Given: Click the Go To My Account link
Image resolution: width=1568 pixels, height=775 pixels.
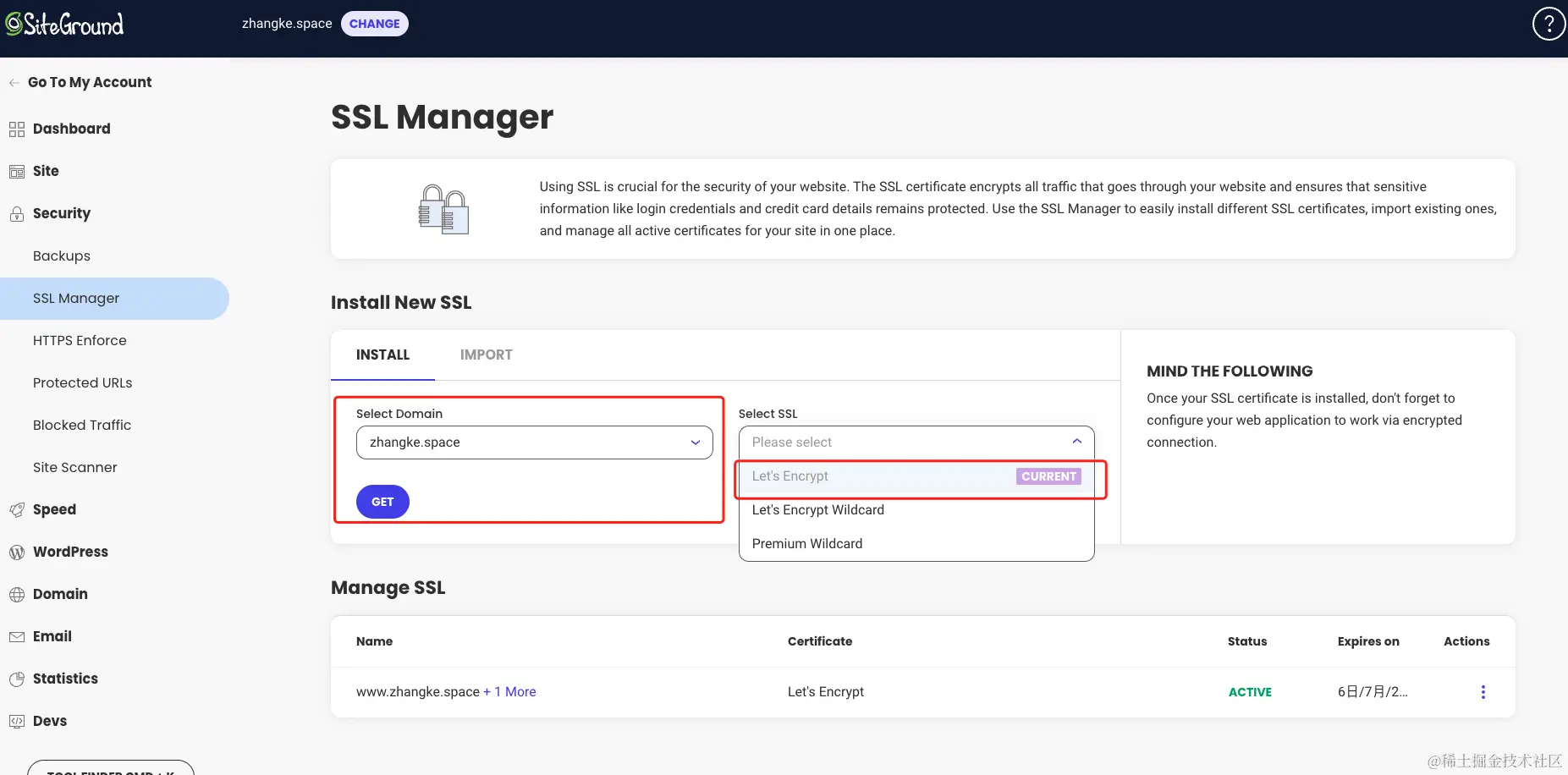Looking at the screenshot, I should click(x=90, y=82).
